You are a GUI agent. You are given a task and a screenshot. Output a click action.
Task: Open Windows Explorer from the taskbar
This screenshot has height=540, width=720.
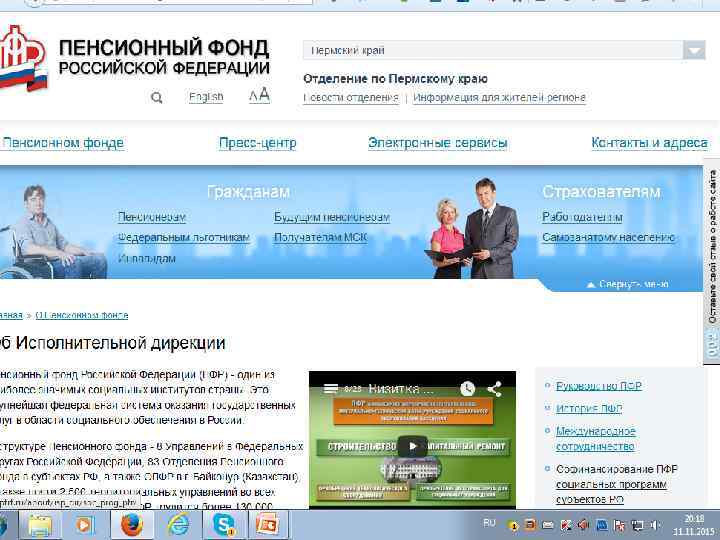pyautogui.click(x=40, y=525)
